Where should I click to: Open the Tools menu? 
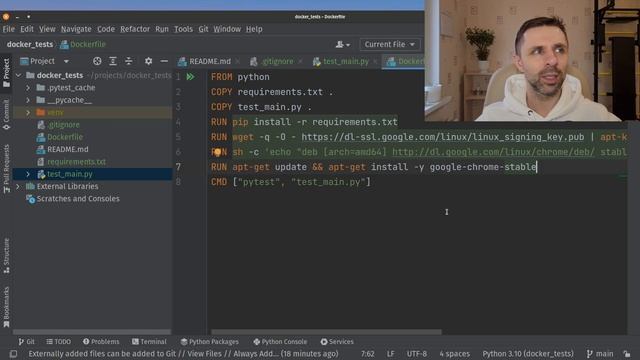183,29
